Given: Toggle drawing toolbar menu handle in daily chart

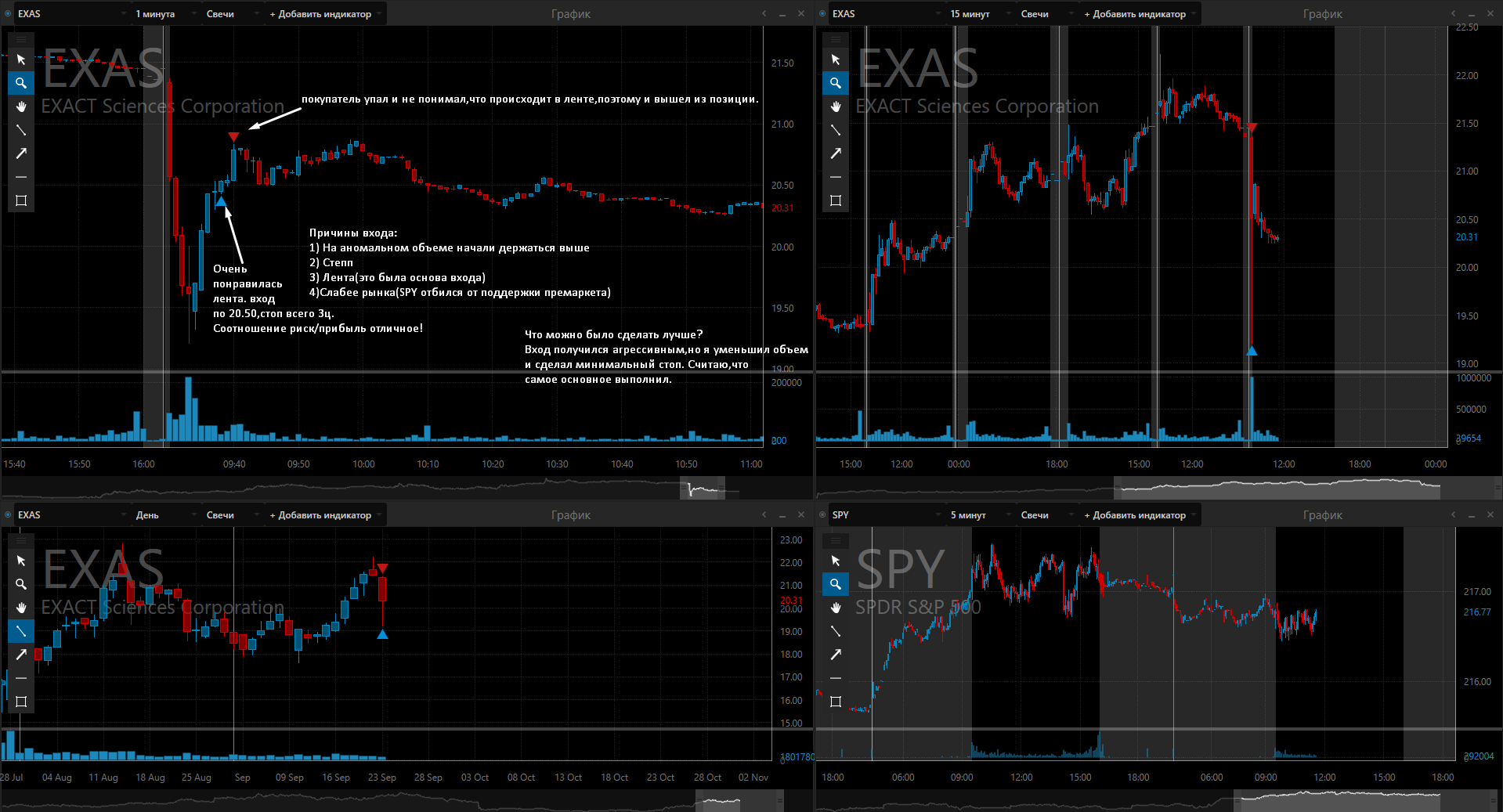Looking at the screenshot, I should click(21, 540).
